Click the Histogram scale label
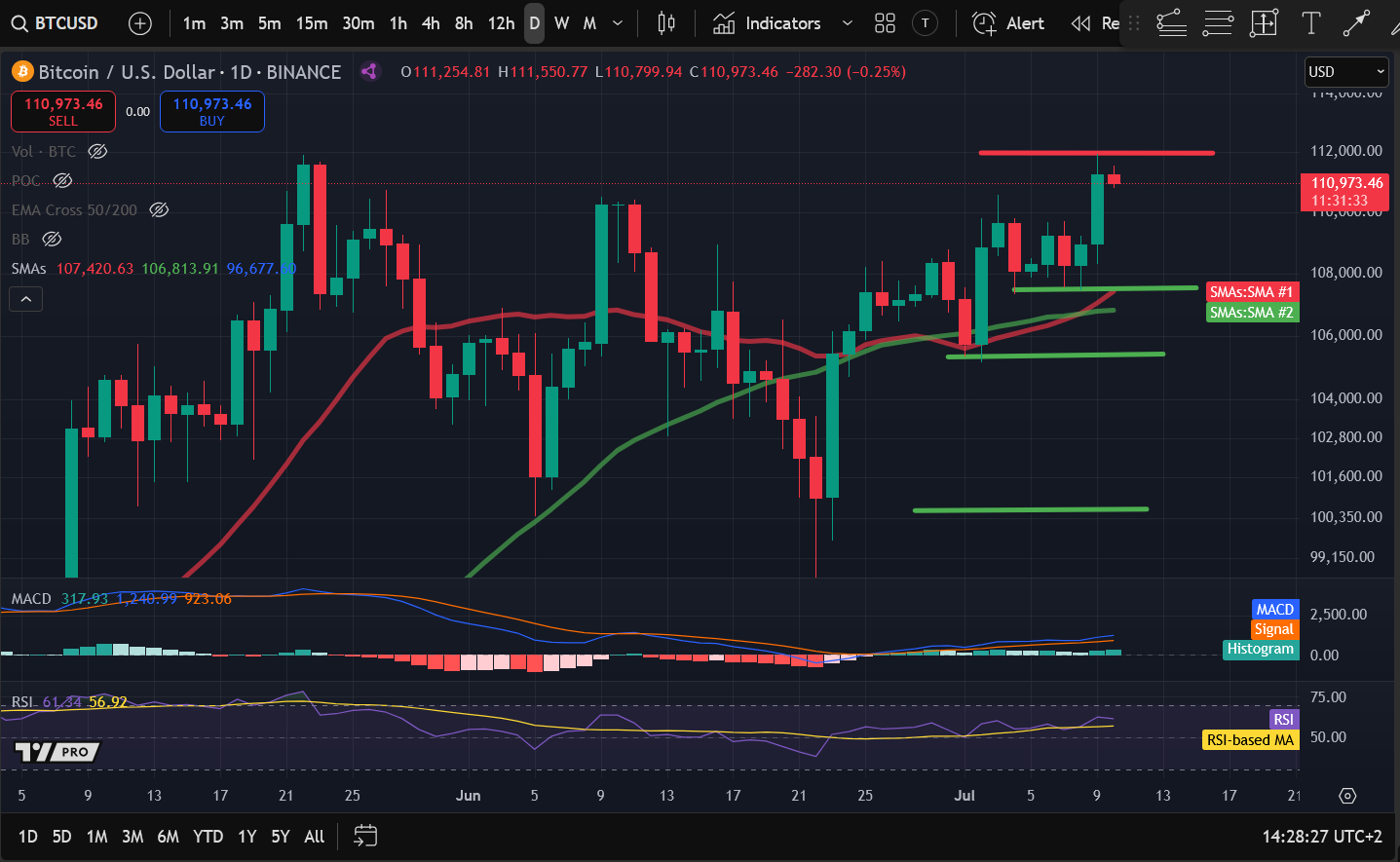The height and width of the screenshot is (862, 1400). [1260, 649]
